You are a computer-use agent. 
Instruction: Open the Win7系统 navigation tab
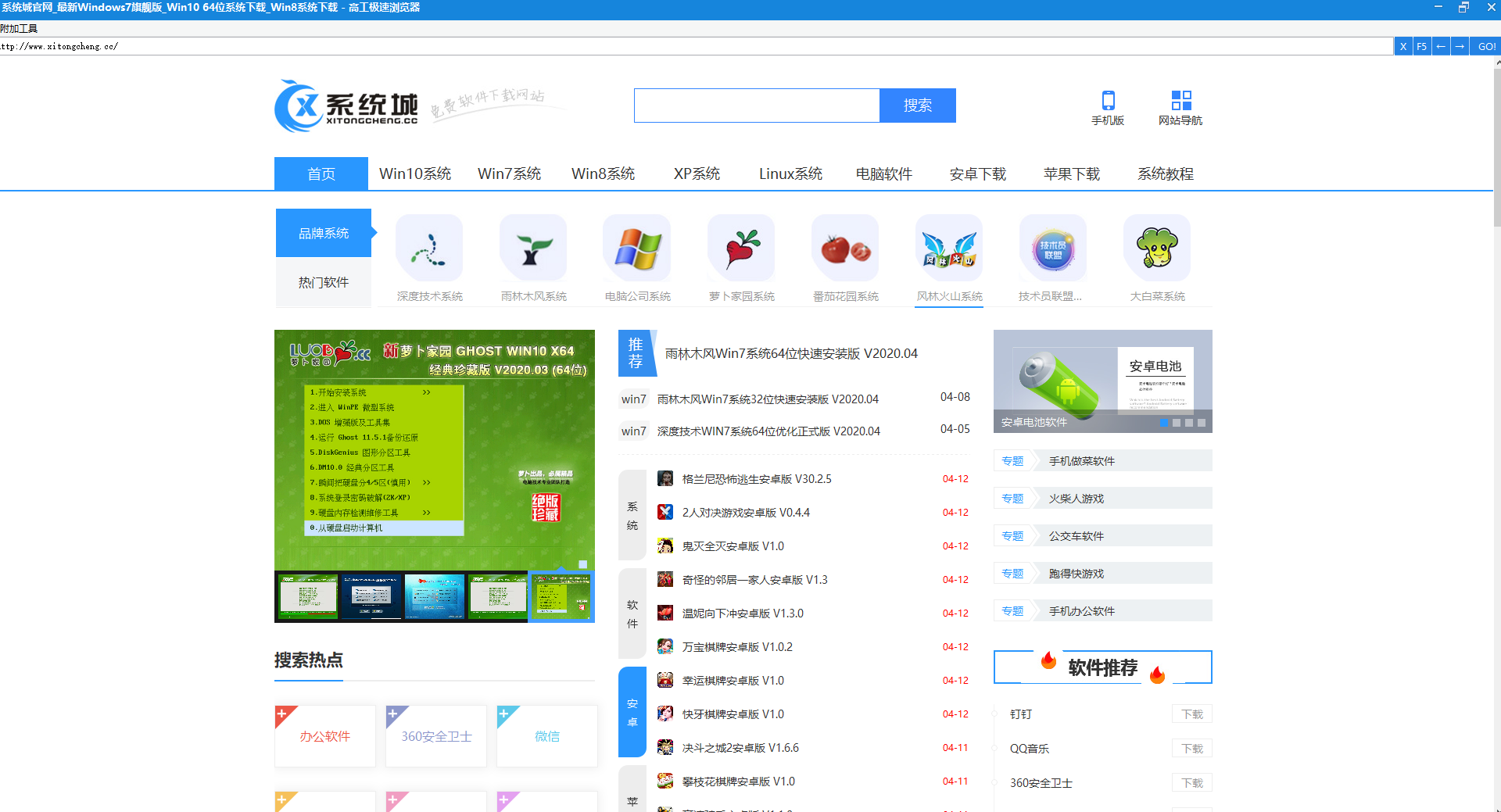coord(509,173)
